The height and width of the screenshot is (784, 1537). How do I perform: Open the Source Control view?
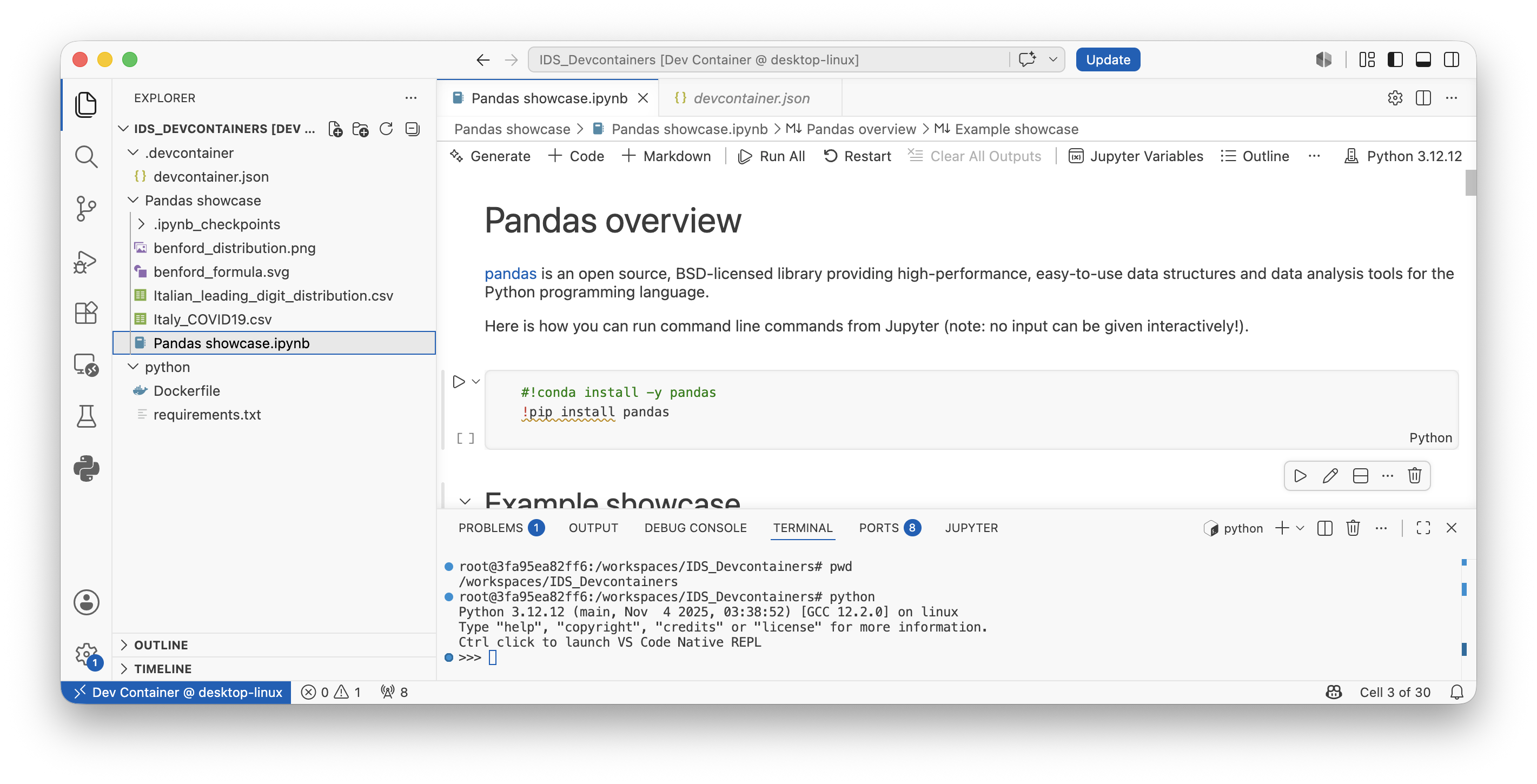(86, 209)
